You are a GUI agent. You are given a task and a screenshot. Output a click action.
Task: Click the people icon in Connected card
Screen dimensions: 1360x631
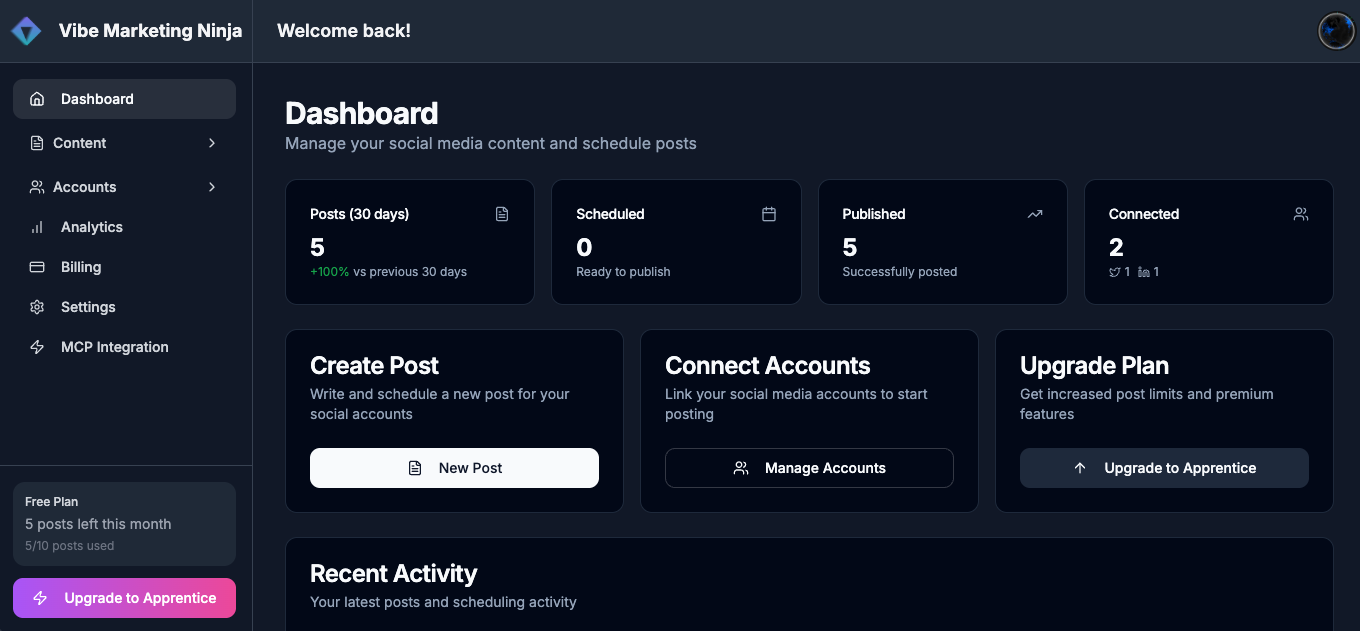click(1301, 214)
